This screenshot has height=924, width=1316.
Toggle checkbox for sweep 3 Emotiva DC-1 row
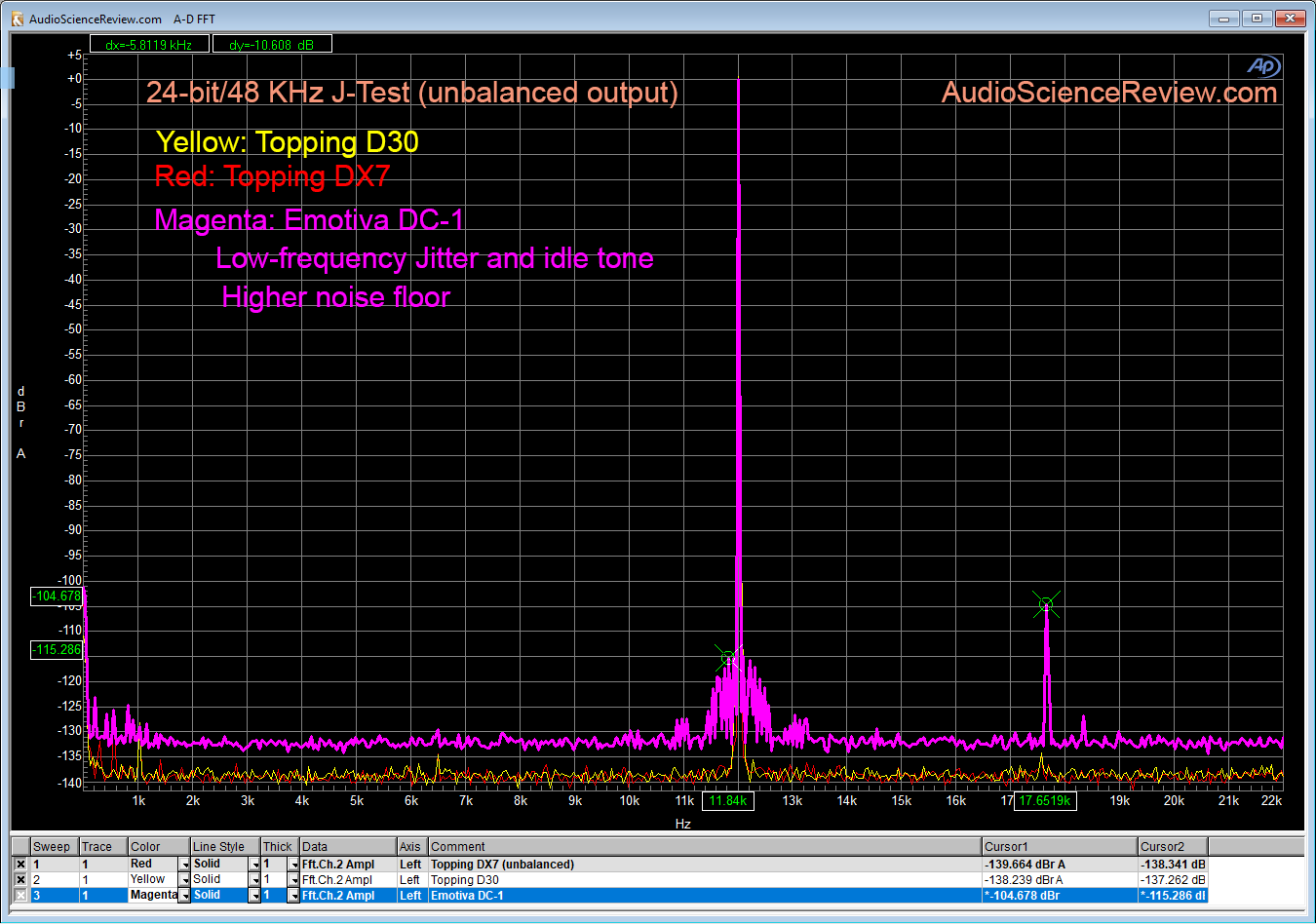point(20,896)
